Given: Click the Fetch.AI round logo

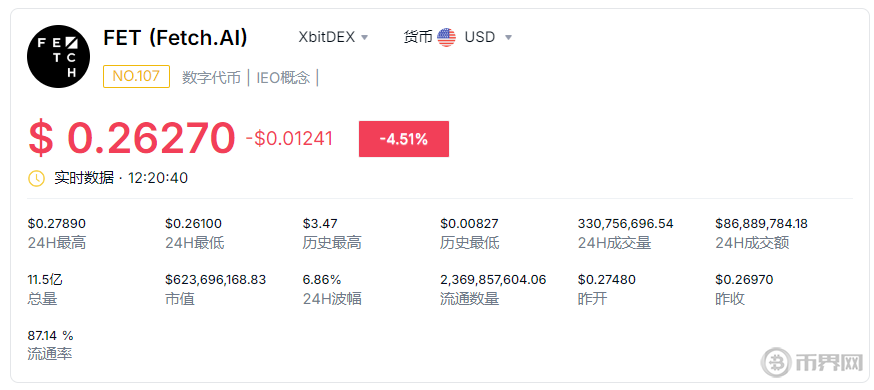Looking at the screenshot, I should point(58,56).
